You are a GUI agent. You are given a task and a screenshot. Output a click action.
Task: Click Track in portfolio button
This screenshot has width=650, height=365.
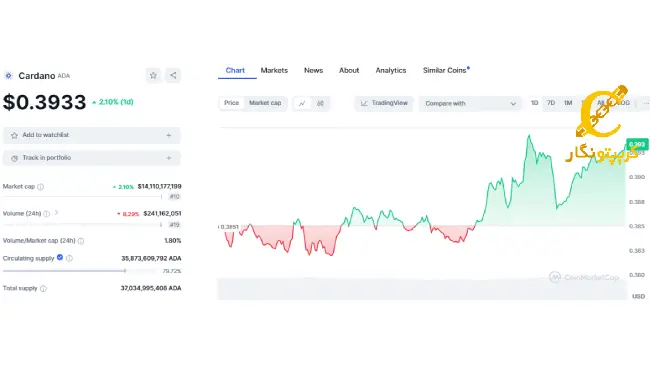(92, 158)
